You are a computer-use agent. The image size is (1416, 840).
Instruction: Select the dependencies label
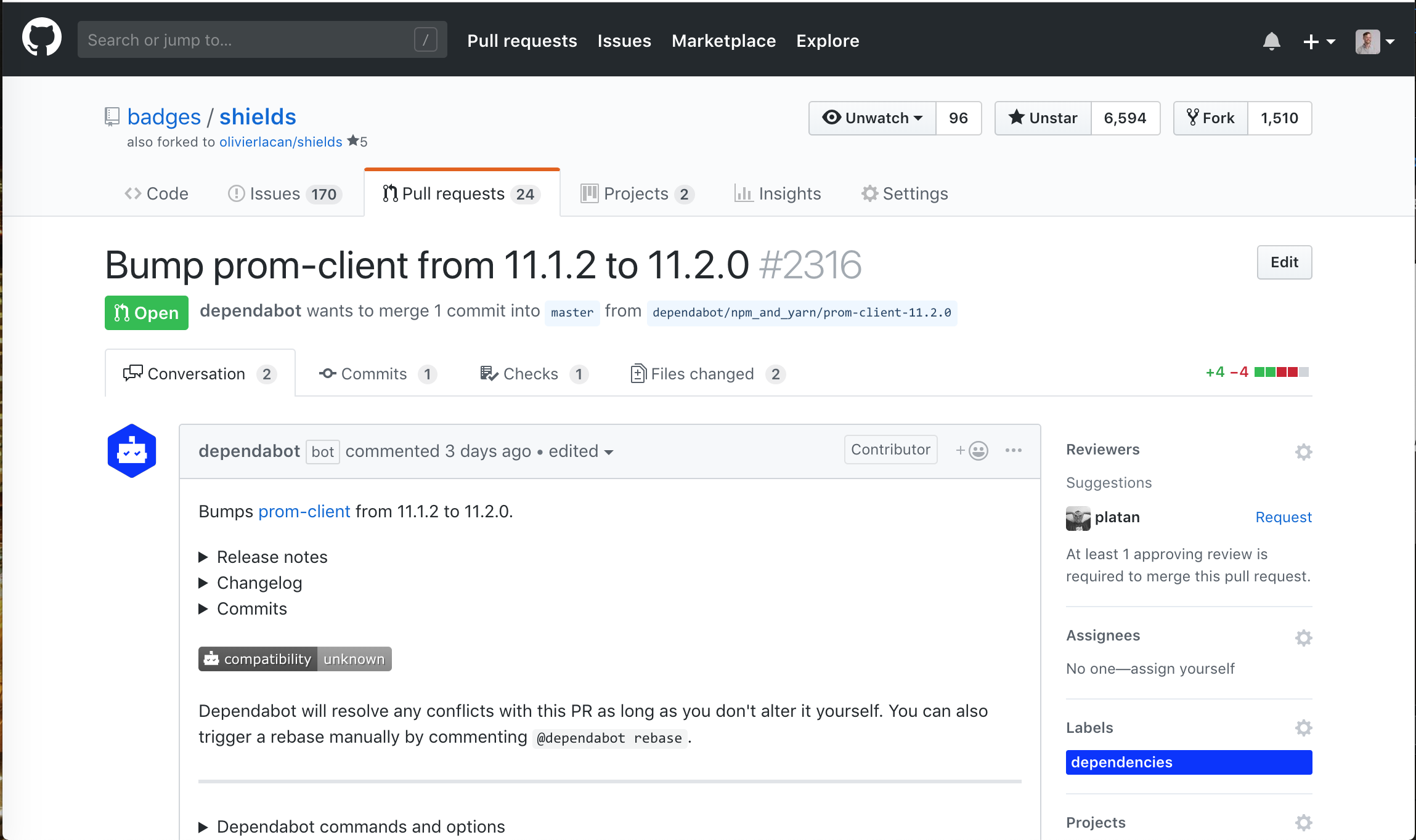tap(1188, 762)
